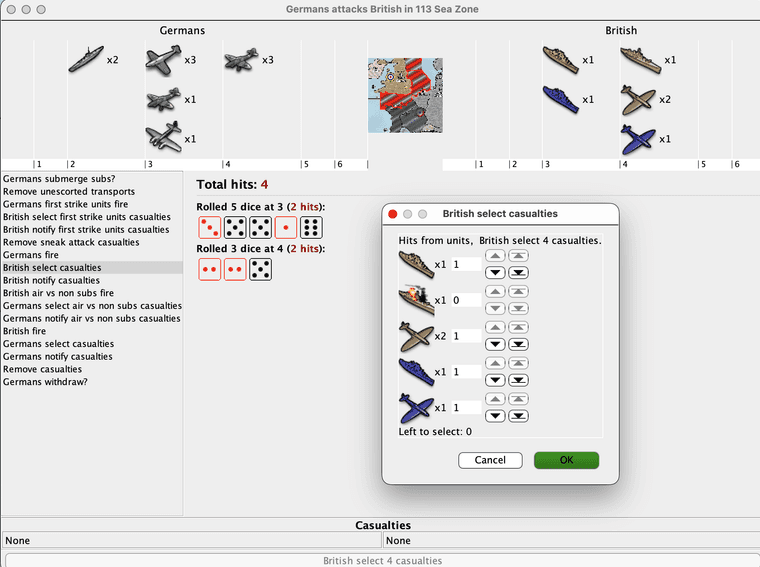Select the blue fighter plane in the British panel

(636, 137)
